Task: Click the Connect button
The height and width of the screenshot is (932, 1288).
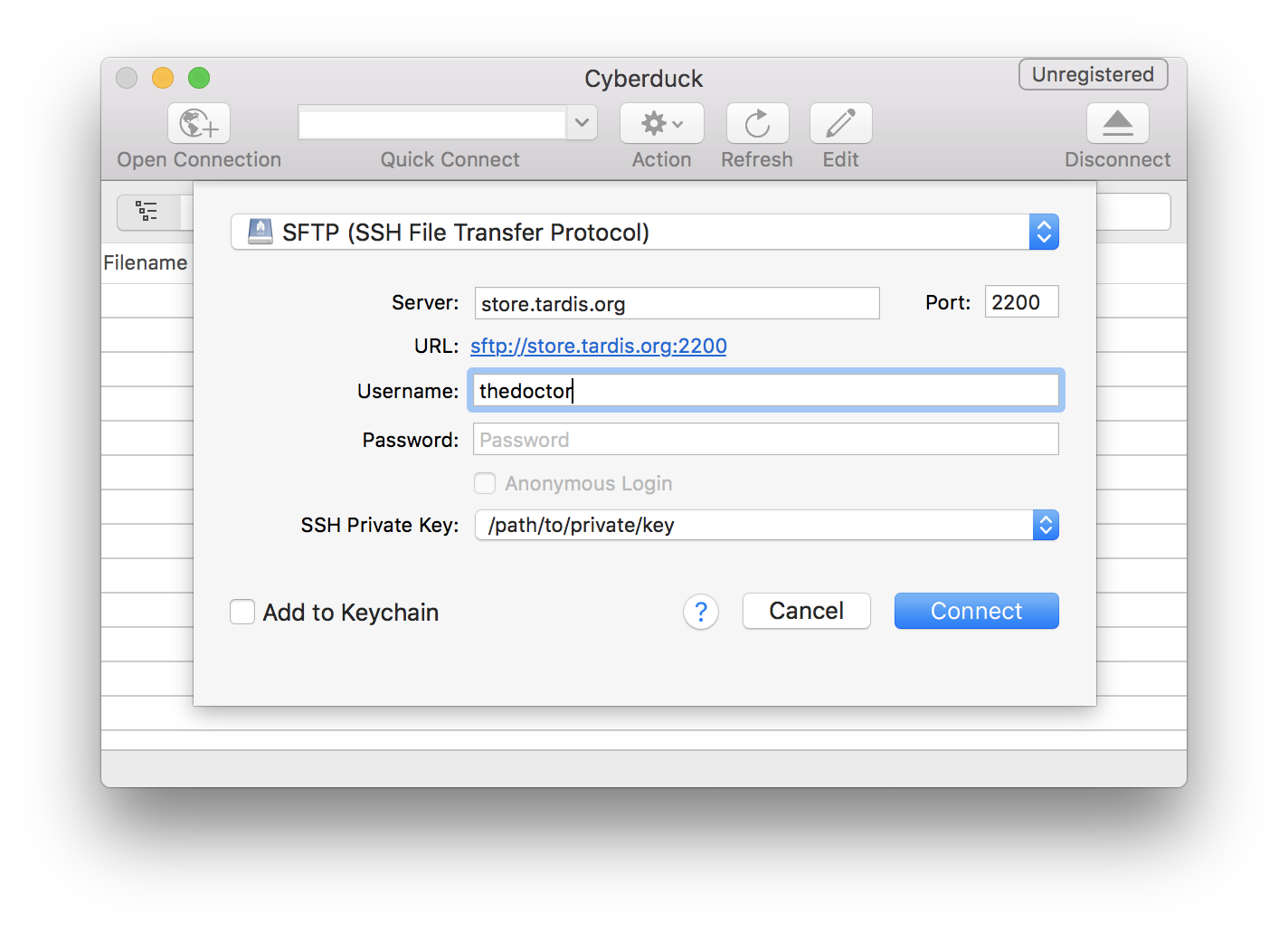Action: coord(977,611)
